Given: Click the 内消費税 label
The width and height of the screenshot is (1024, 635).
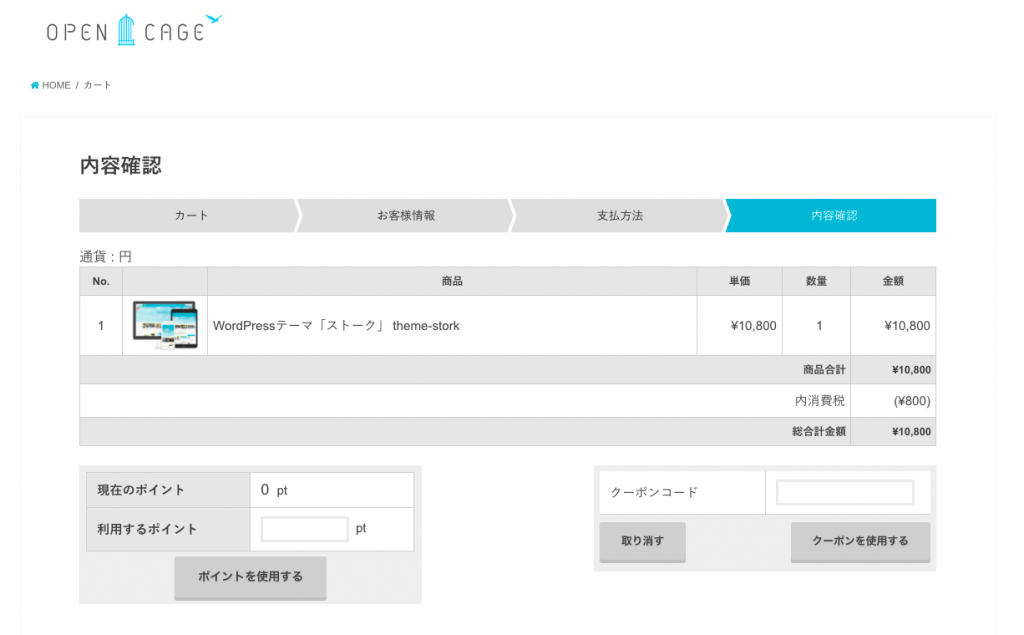Looking at the screenshot, I should pos(820,401).
